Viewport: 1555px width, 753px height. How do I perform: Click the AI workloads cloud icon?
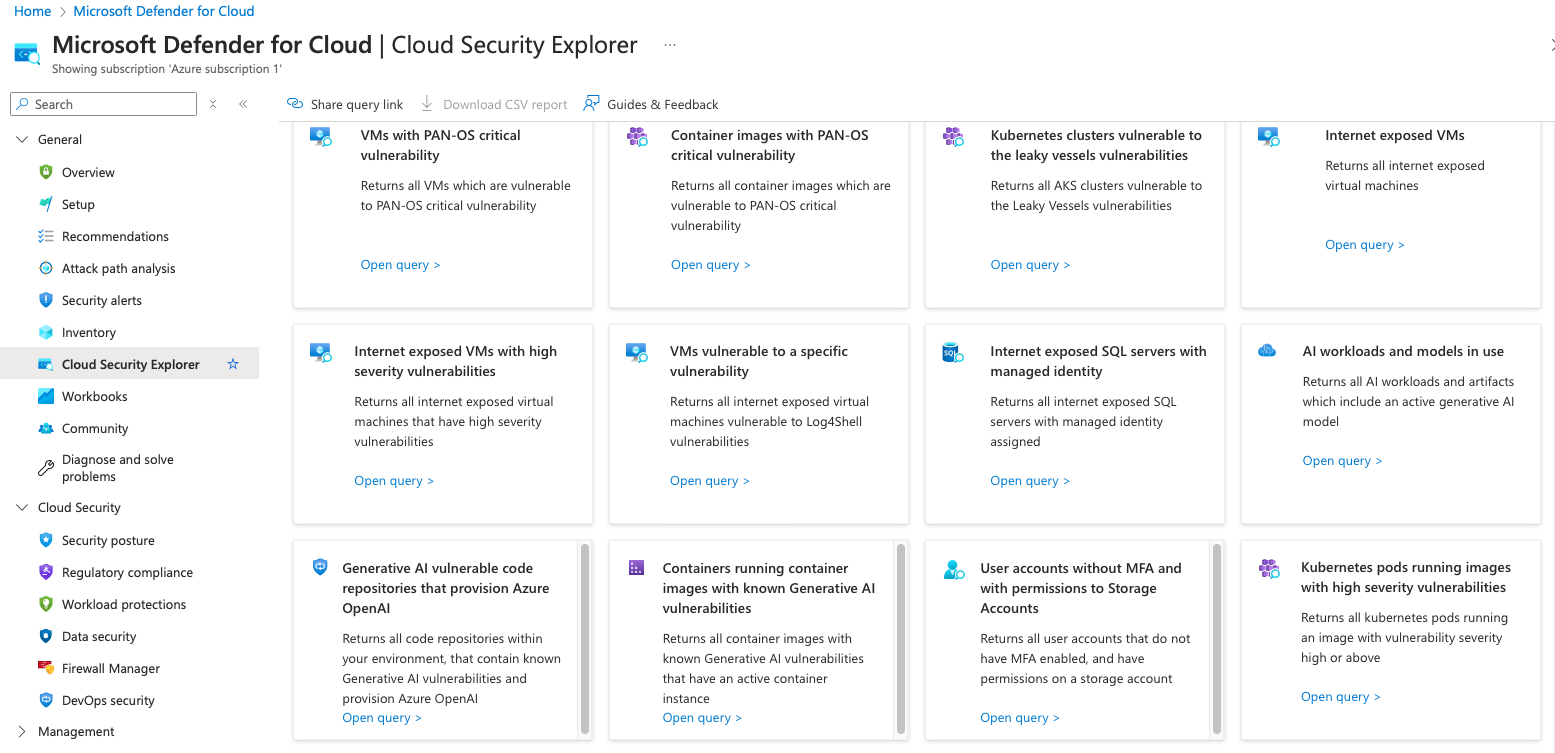point(1267,351)
